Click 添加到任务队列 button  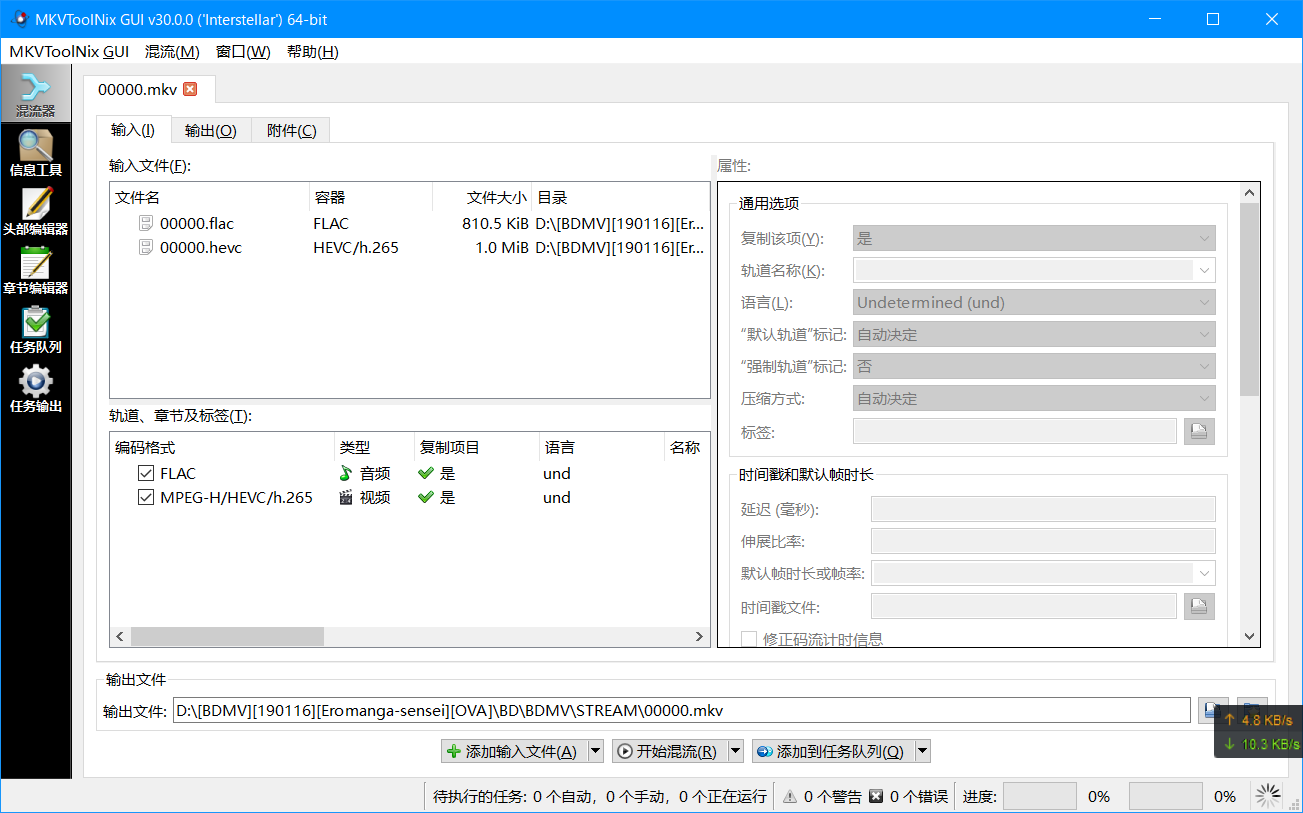(832, 751)
